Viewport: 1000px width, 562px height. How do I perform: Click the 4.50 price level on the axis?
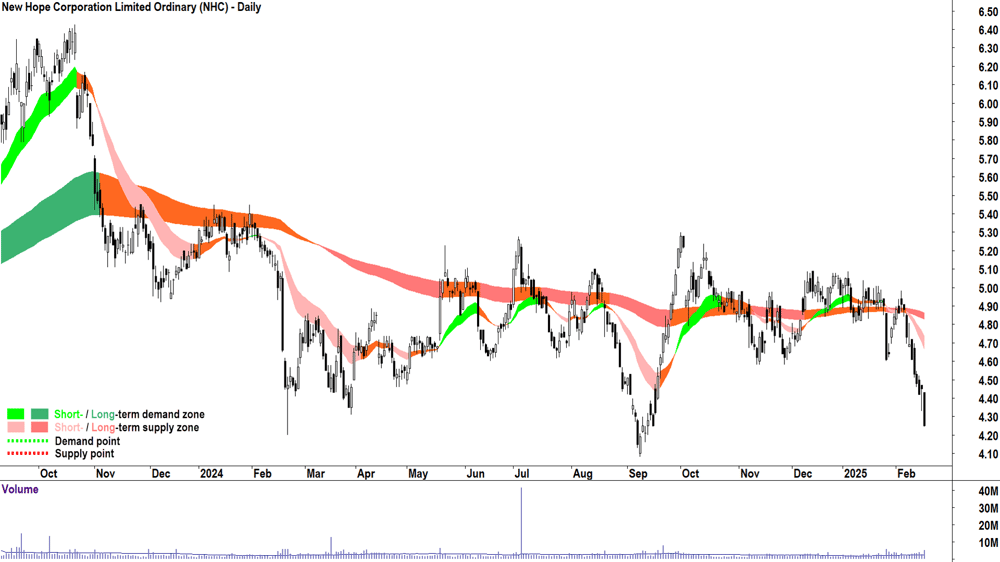point(988,381)
